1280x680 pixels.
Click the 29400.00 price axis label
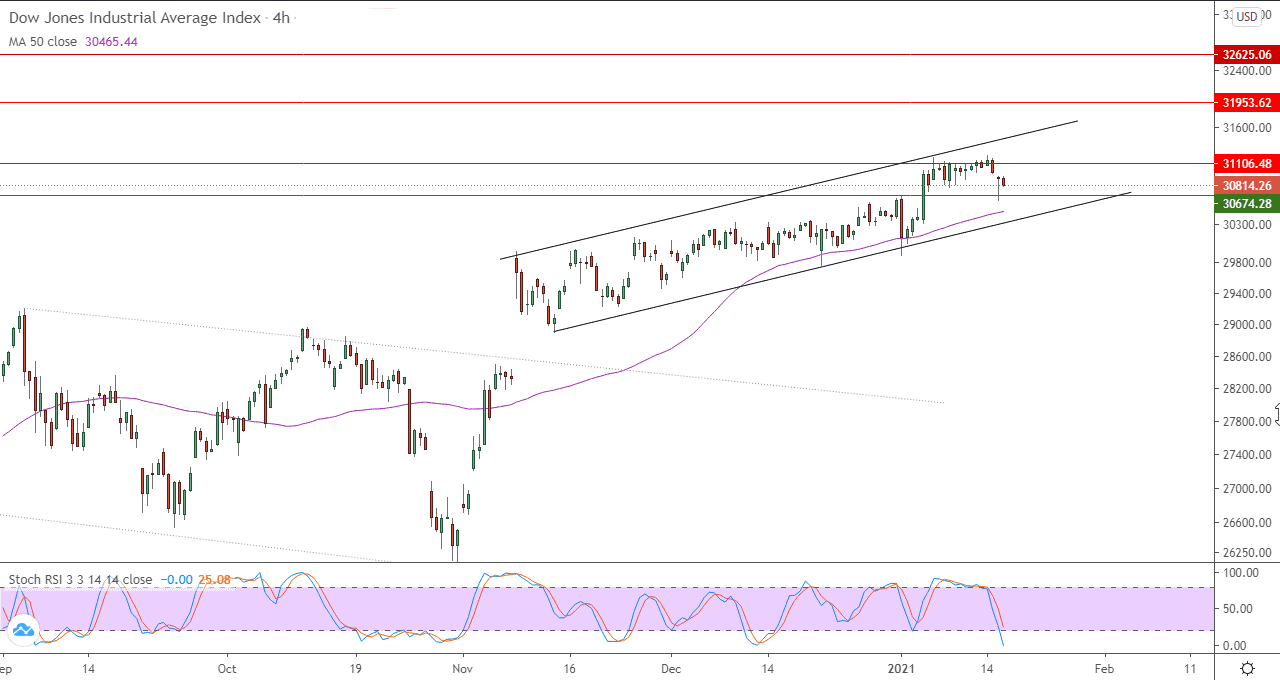coord(1247,293)
